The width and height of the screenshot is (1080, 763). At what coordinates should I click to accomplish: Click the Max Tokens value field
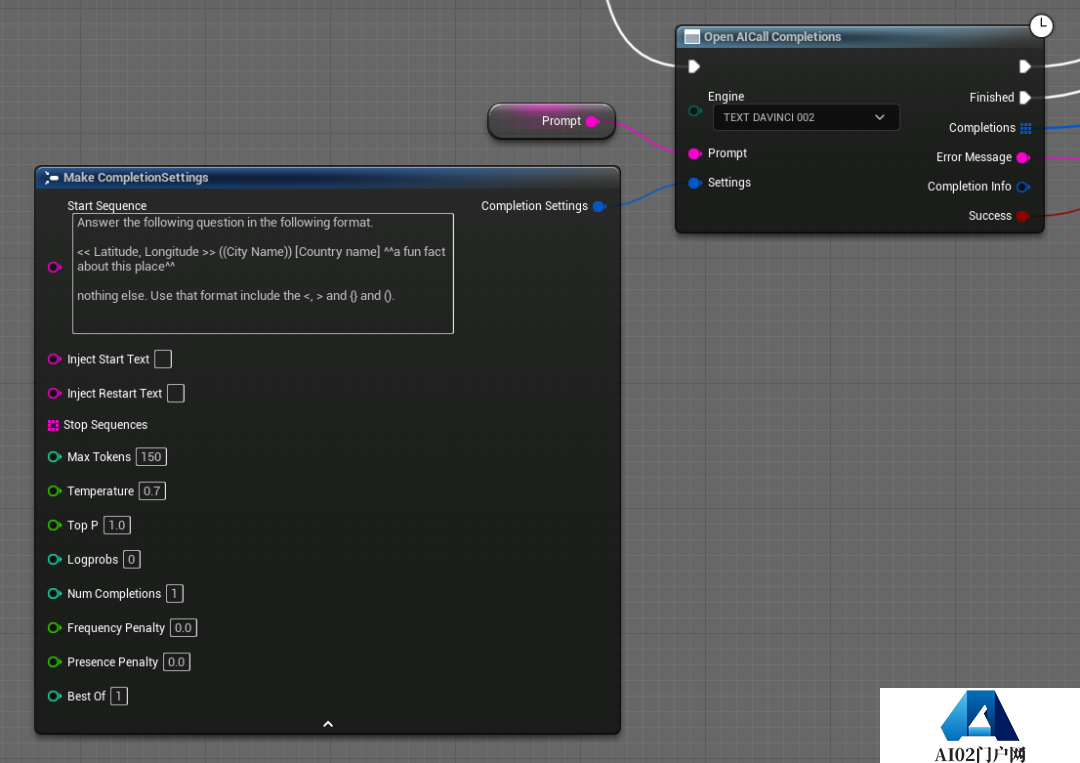click(151, 457)
